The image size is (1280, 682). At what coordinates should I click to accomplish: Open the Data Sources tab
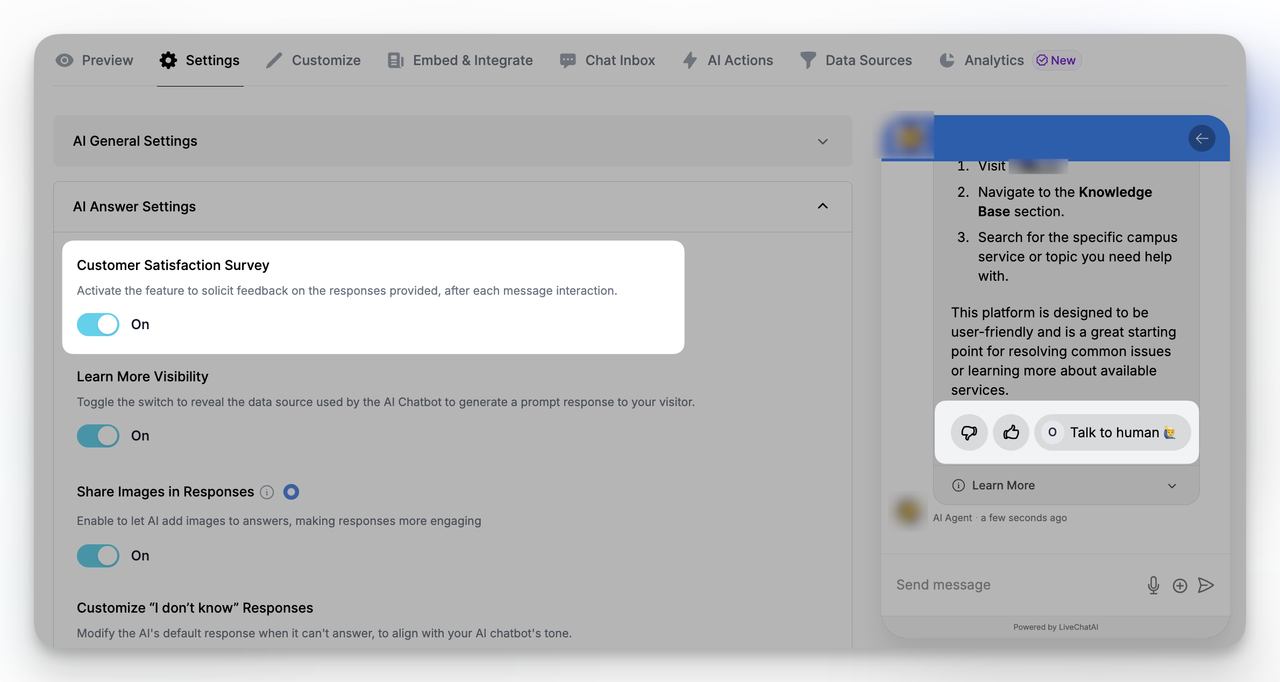tap(856, 60)
